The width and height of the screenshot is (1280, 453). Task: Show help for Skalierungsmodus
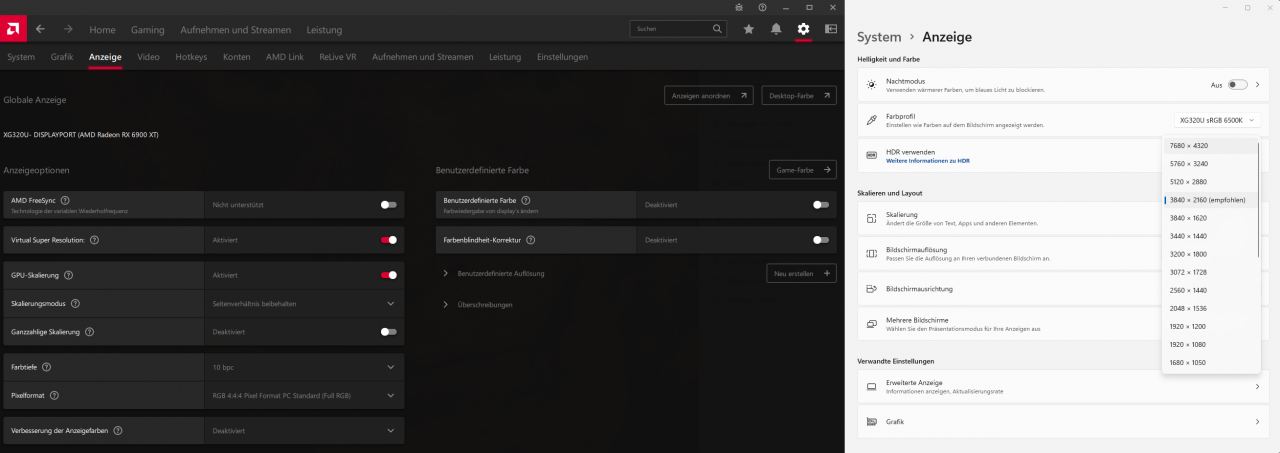(x=75, y=303)
